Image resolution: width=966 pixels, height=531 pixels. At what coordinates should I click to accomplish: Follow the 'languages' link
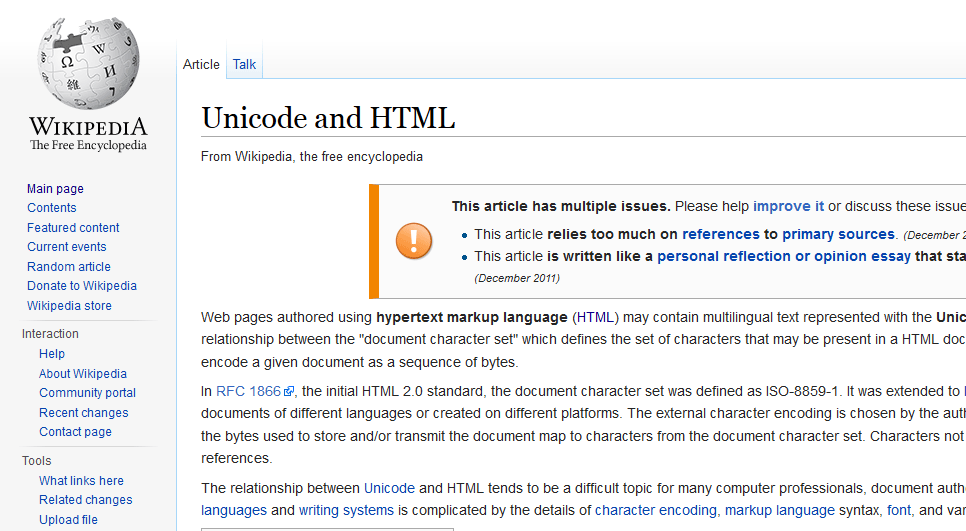[233, 510]
